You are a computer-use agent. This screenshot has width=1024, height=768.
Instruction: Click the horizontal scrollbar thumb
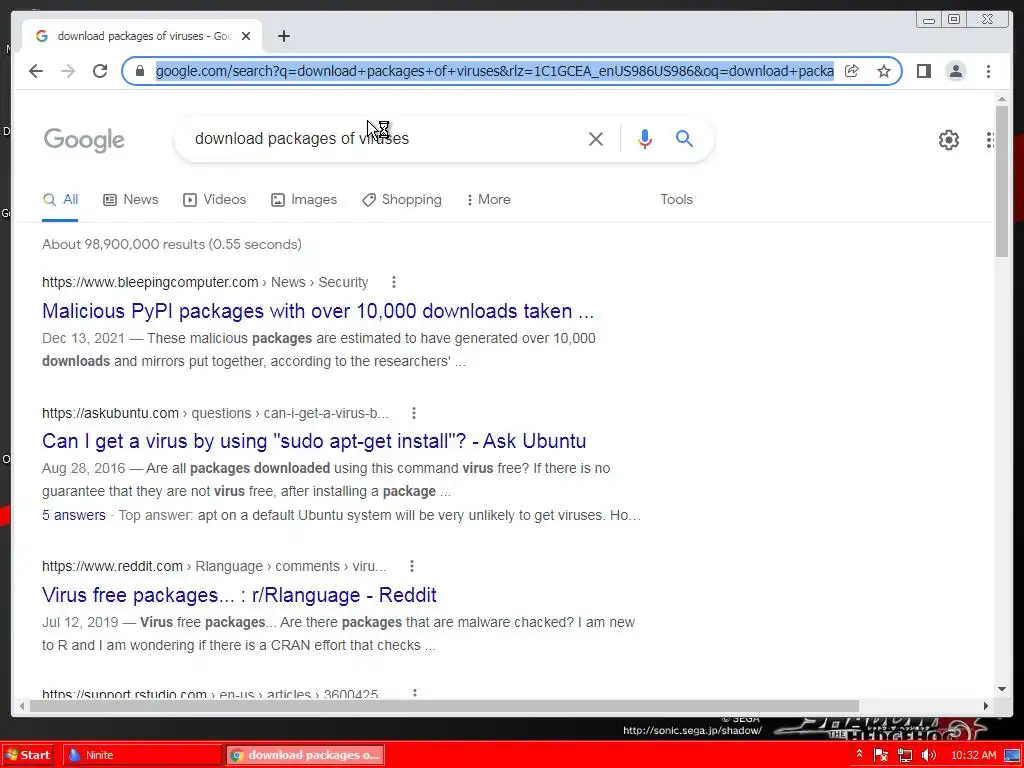click(444, 706)
